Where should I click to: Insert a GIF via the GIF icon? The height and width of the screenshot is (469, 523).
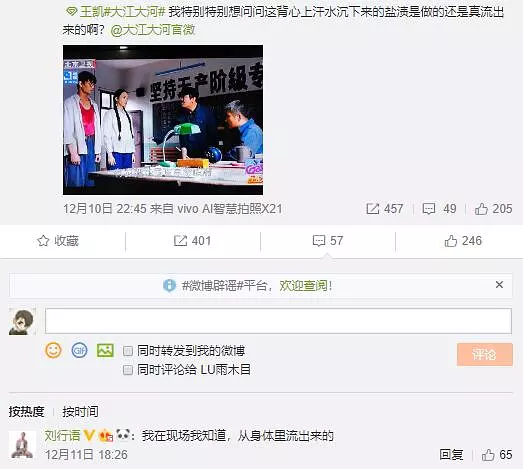[x=79, y=350]
